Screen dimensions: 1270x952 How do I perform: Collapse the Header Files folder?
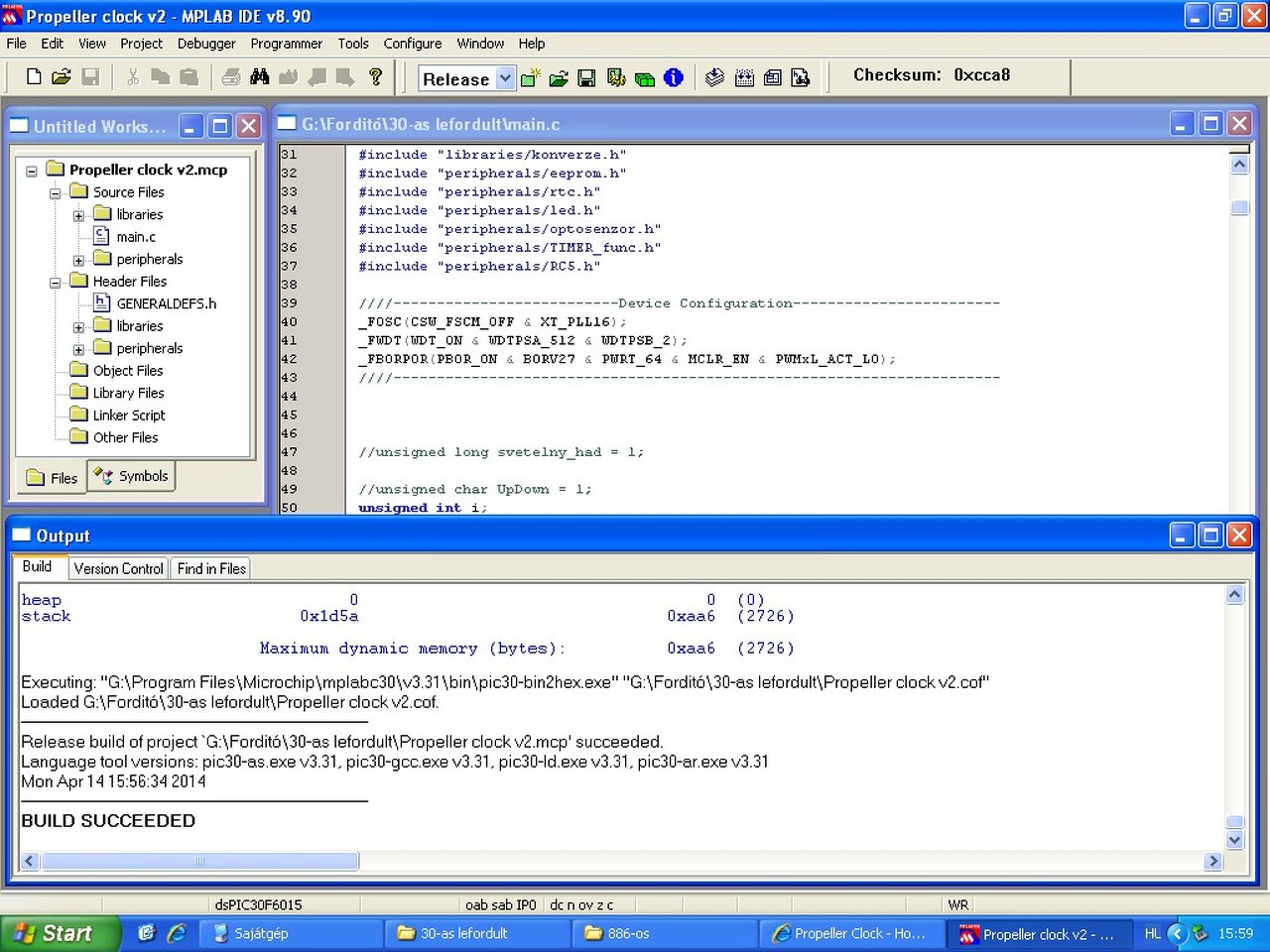(x=56, y=282)
